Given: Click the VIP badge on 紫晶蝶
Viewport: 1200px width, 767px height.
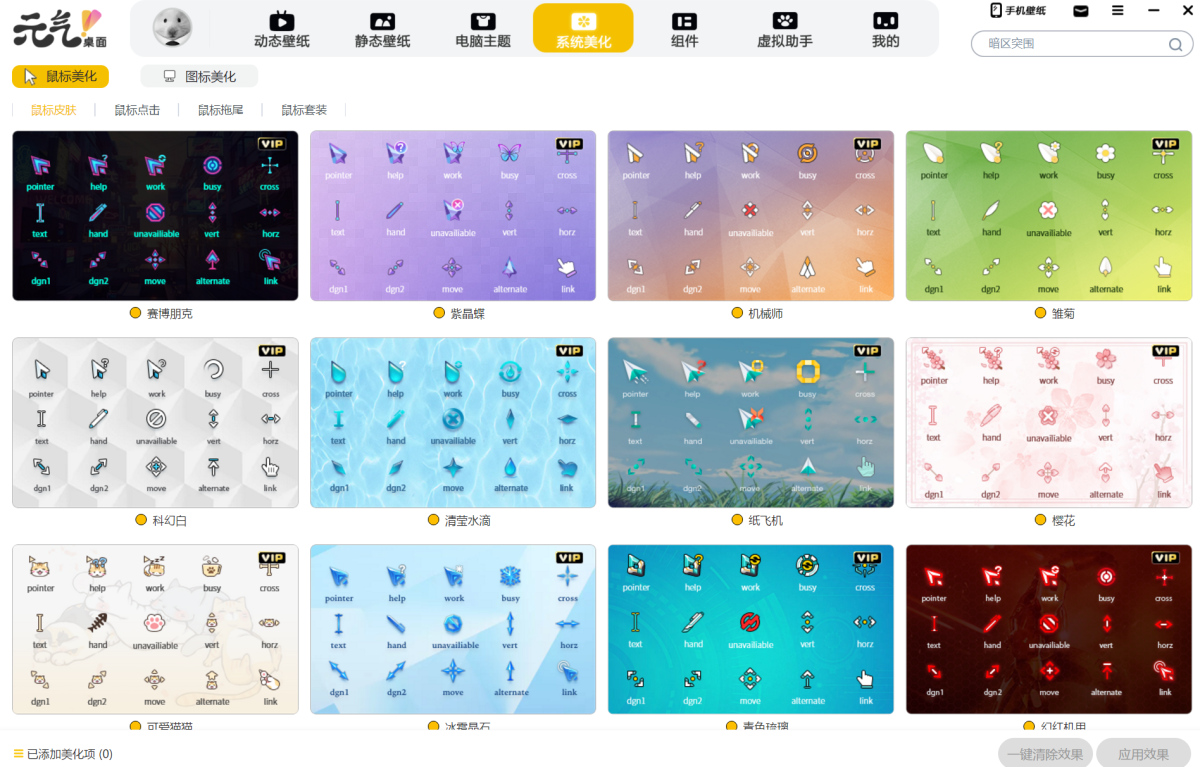Looking at the screenshot, I should click(x=569, y=144).
